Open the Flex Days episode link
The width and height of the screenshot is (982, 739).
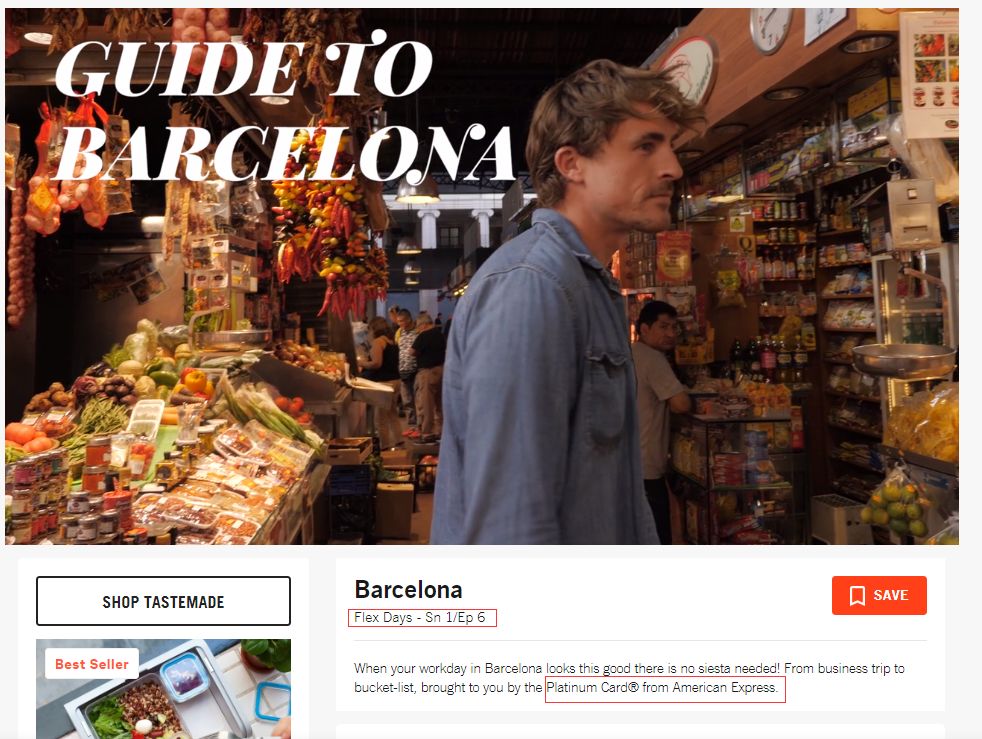click(x=420, y=618)
